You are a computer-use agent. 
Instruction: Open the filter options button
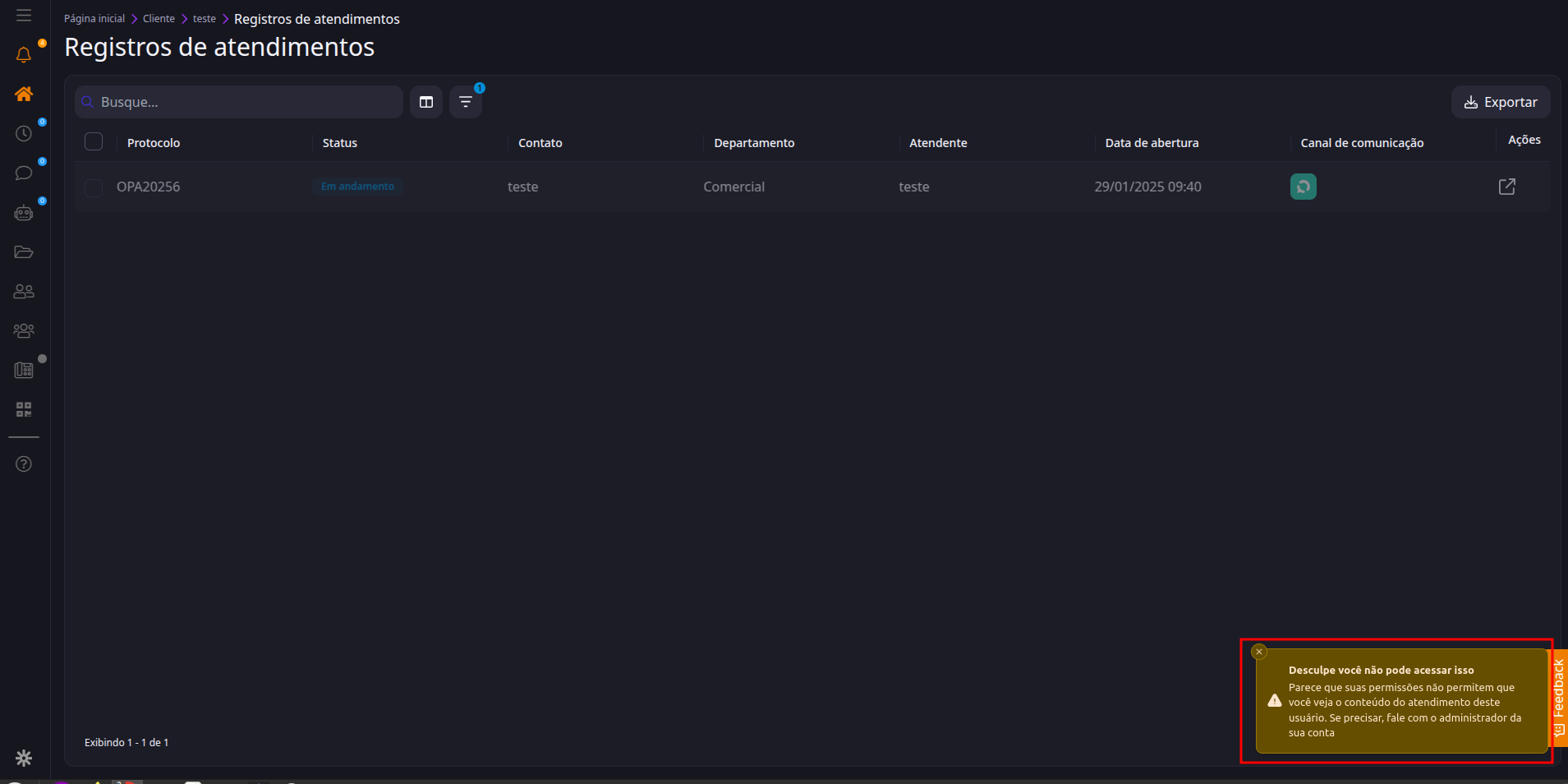466,102
